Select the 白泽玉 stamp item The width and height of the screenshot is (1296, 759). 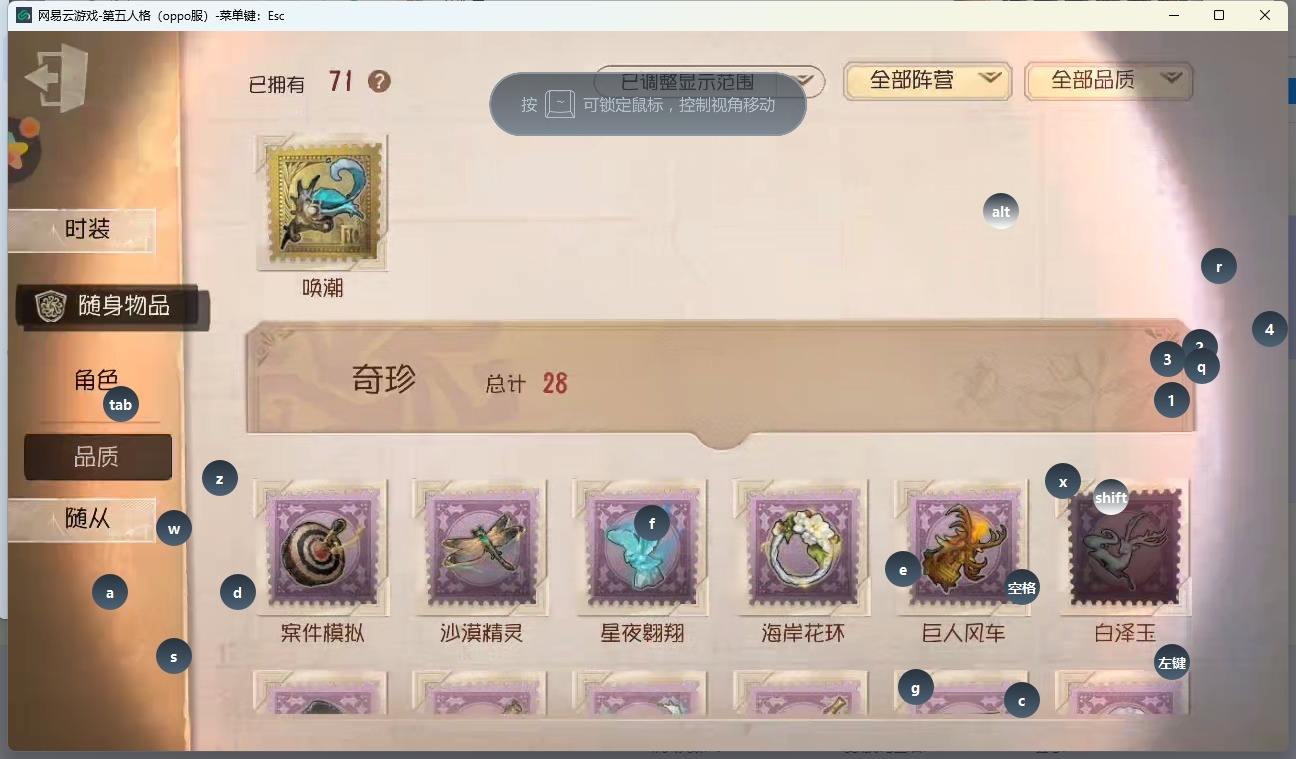pos(1123,546)
